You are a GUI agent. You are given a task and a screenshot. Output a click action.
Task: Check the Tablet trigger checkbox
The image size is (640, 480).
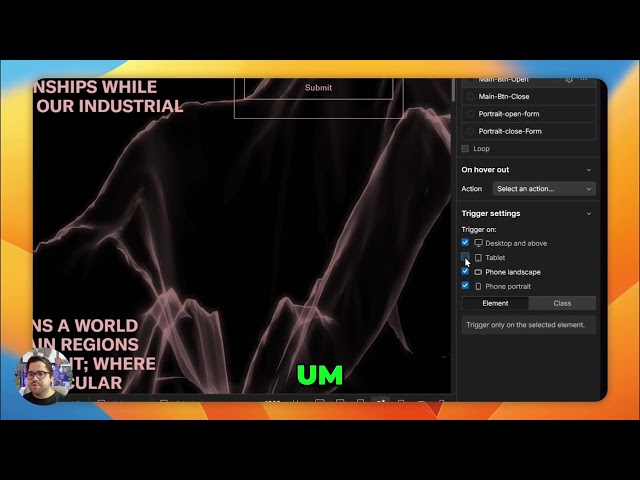(465, 257)
